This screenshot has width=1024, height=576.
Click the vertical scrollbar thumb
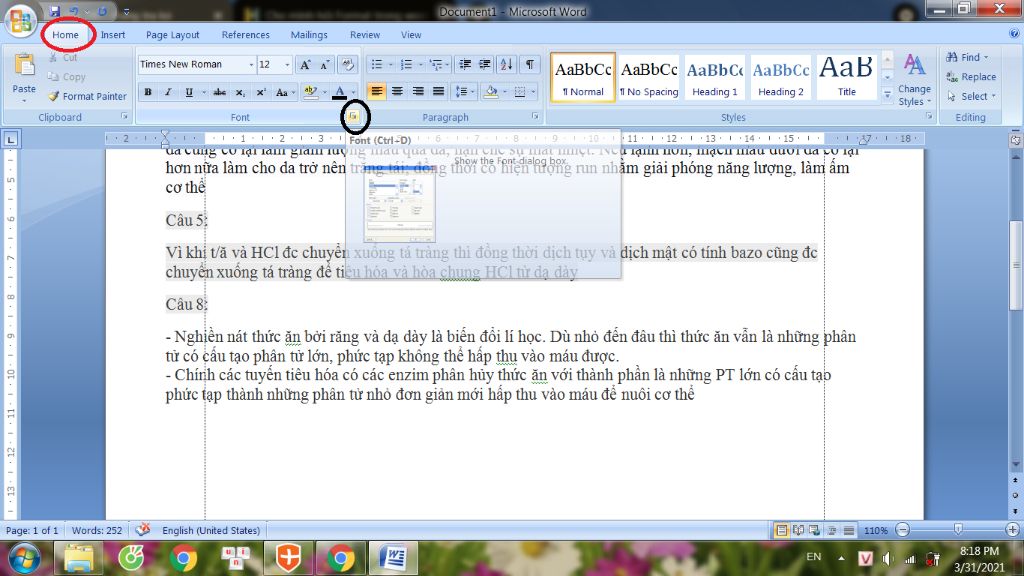1016,265
